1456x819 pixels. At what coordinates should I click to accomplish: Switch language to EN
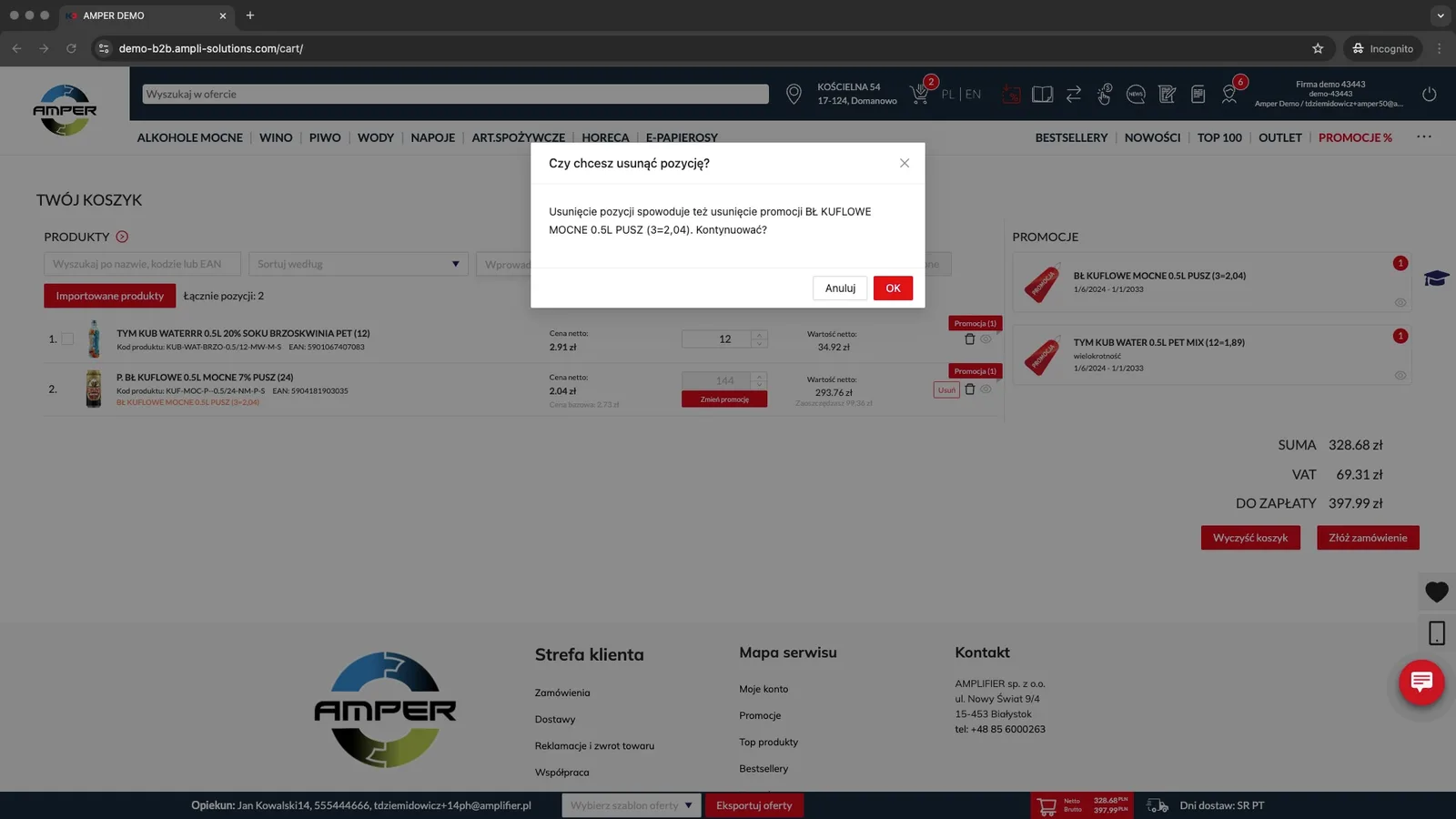coord(973,94)
